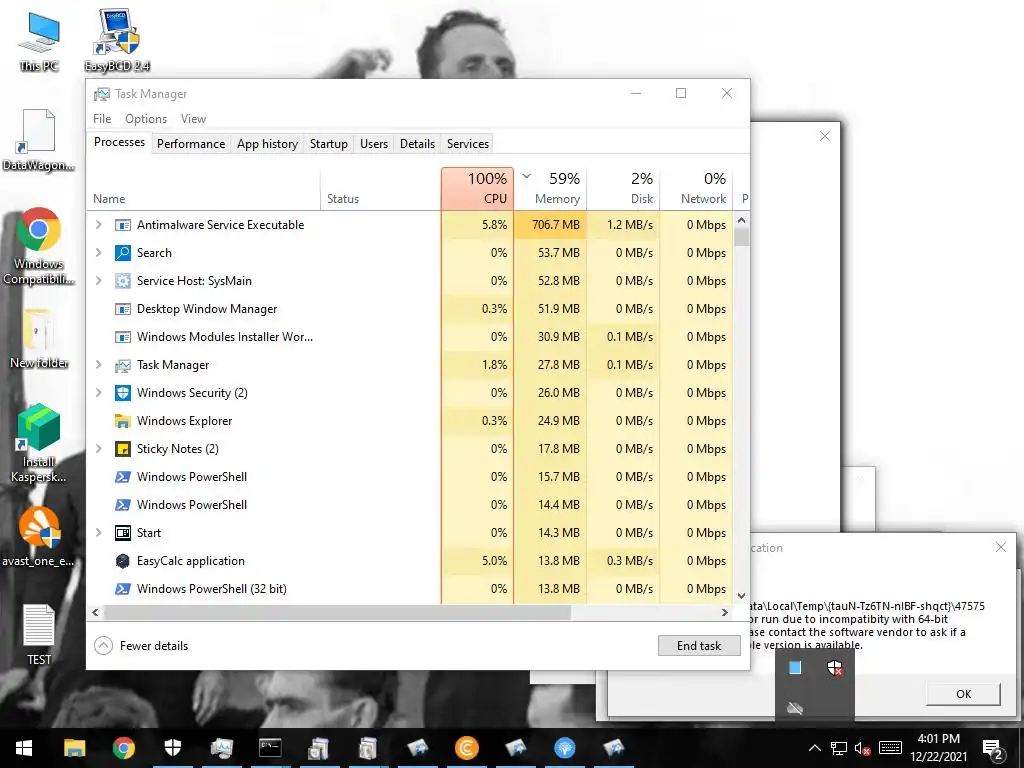This screenshot has height=768, width=1024.
Task: Sort processes by the CPU column
Action: tap(477, 189)
